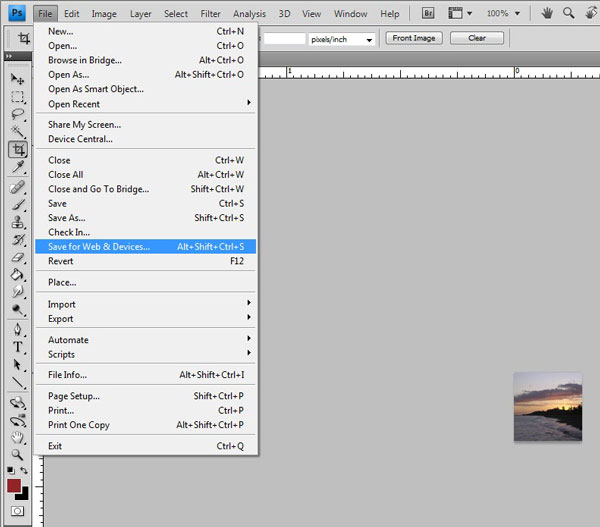Select the Line tool

18,382
